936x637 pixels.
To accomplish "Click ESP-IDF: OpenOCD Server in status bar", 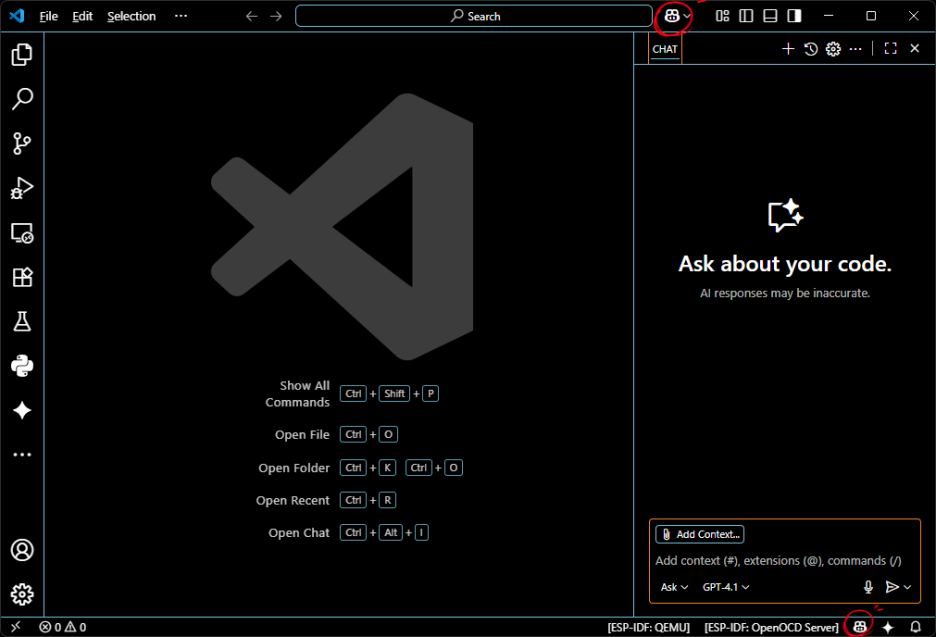I will (x=771, y=627).
